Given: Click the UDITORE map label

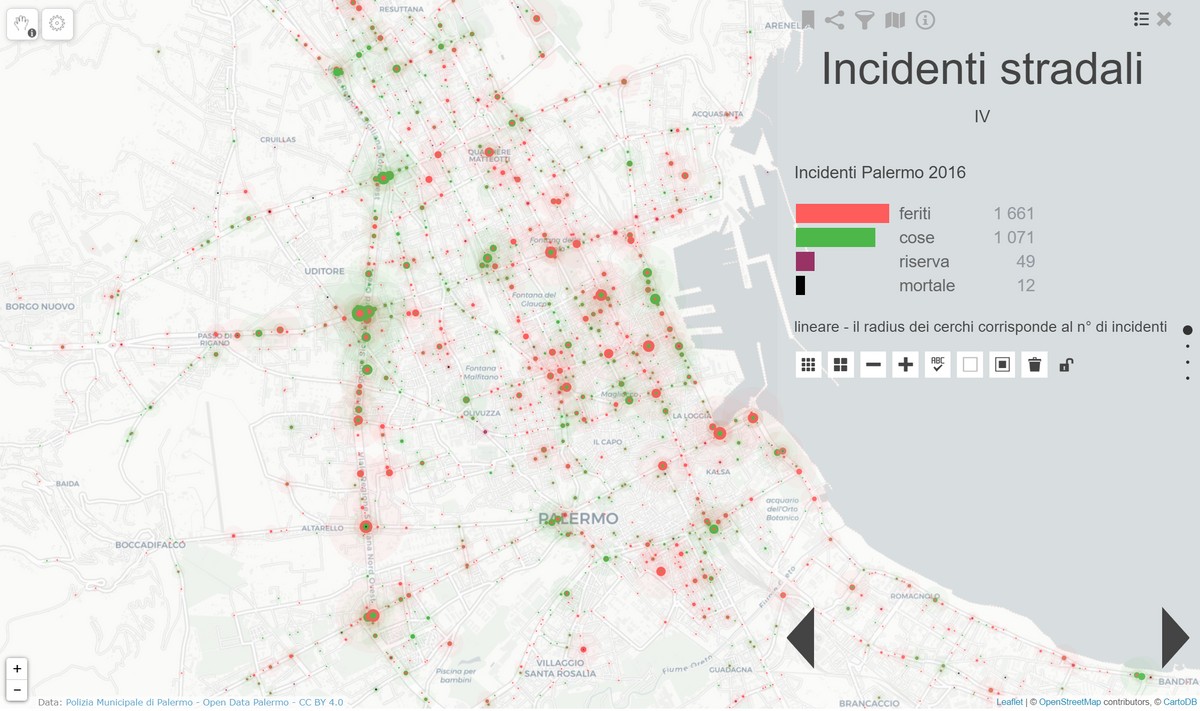Looking at the screenshot, I should (x=325, y=271).
